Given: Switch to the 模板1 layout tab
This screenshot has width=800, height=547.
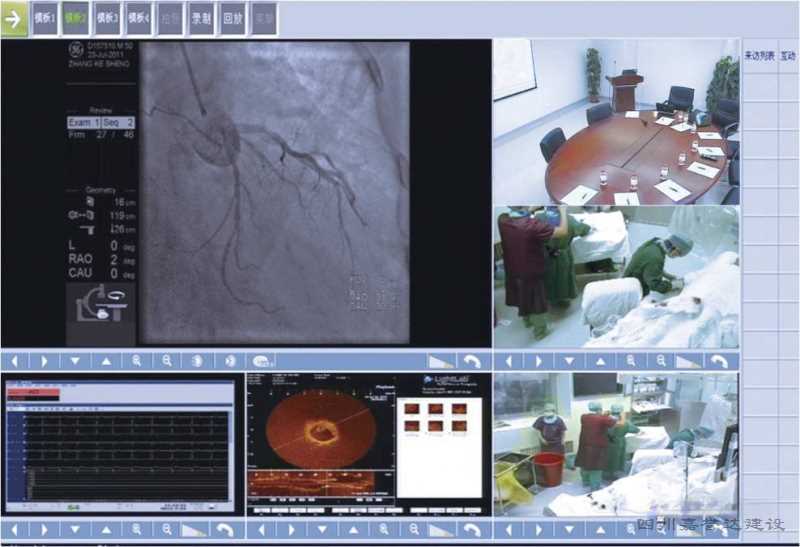Looking at the screenshot, I should (45, 18).
